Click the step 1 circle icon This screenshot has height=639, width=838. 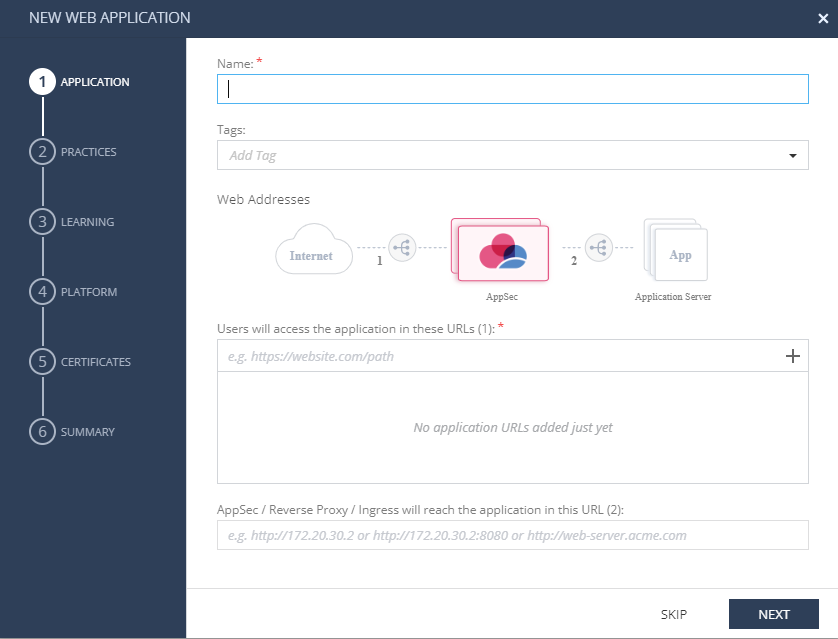pos(42,82)
